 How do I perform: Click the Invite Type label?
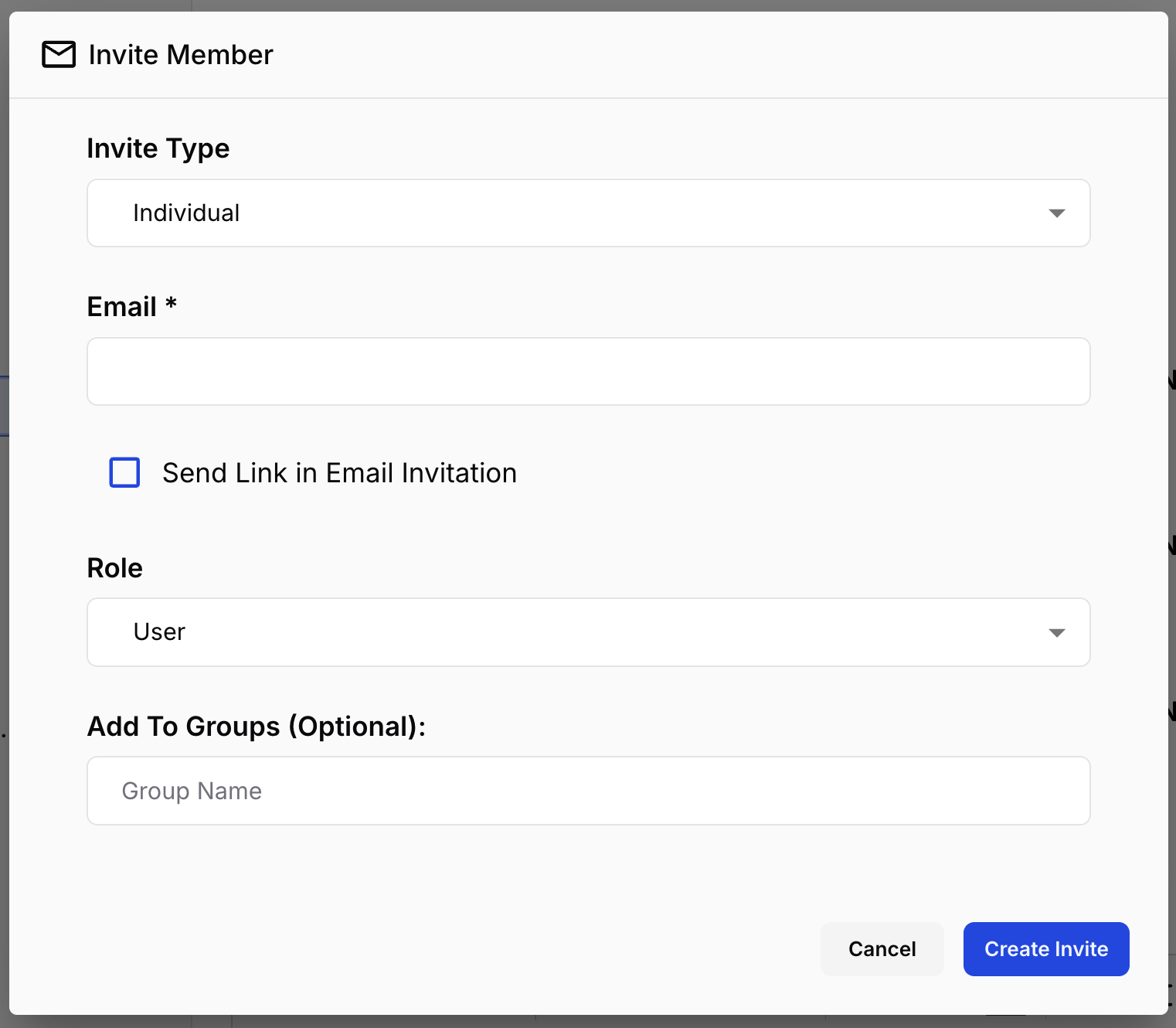point(158,148)
